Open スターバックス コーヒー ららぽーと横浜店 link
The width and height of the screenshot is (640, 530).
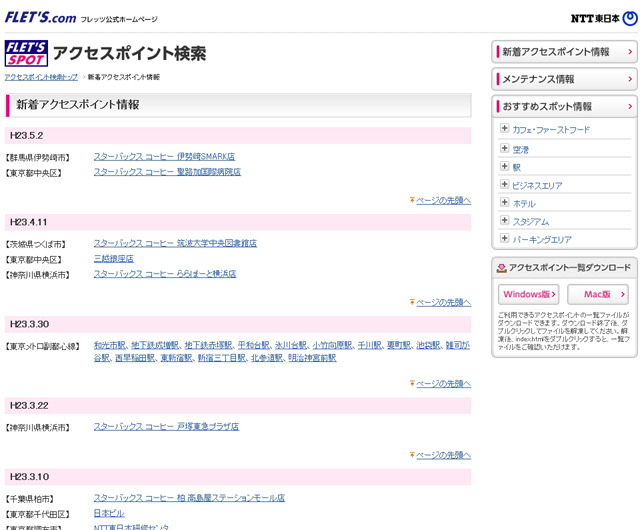coord(165,274)
